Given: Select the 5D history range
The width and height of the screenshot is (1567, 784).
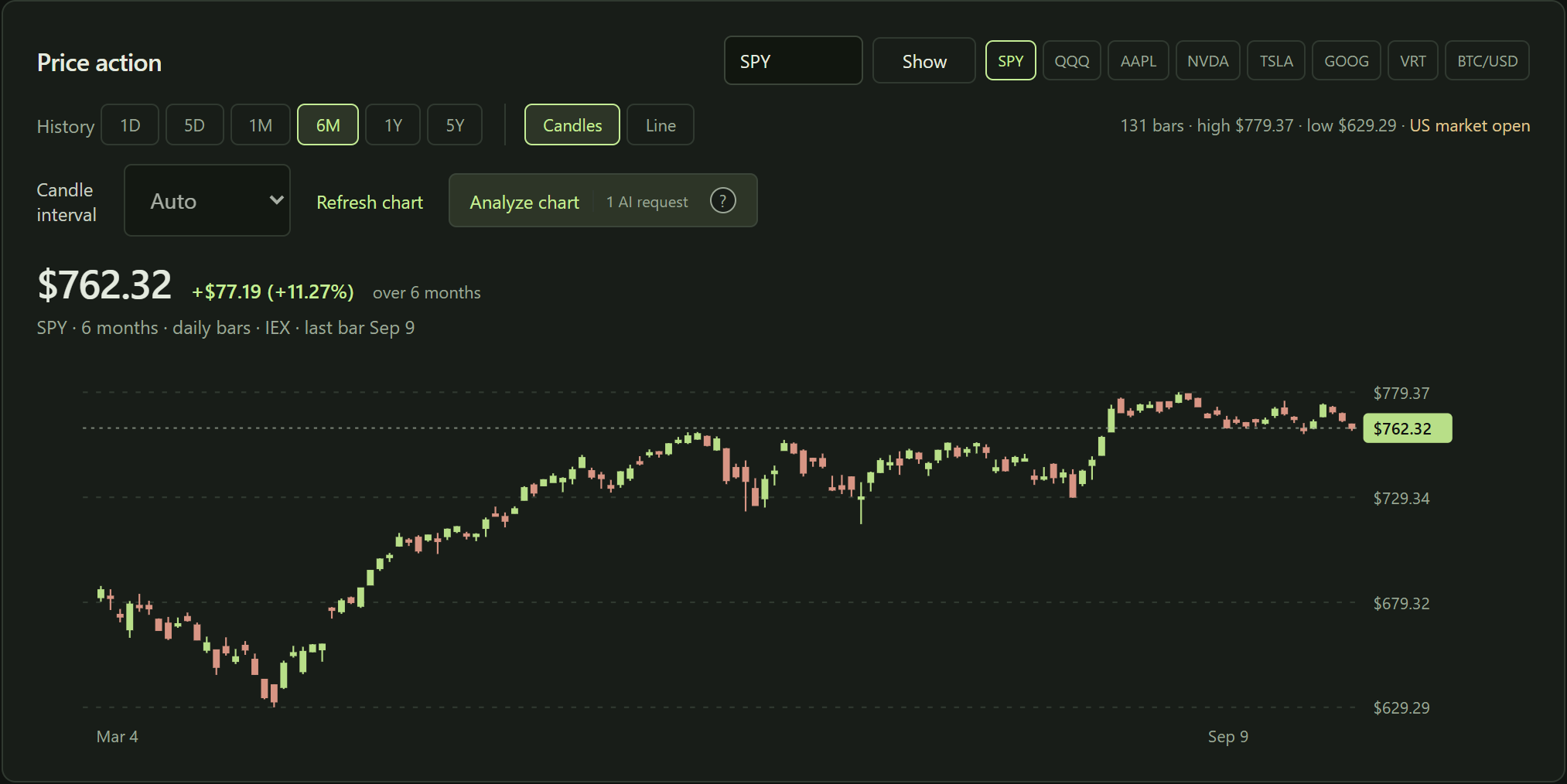Looking at the screenshot, I should click(x=194, y=124).
